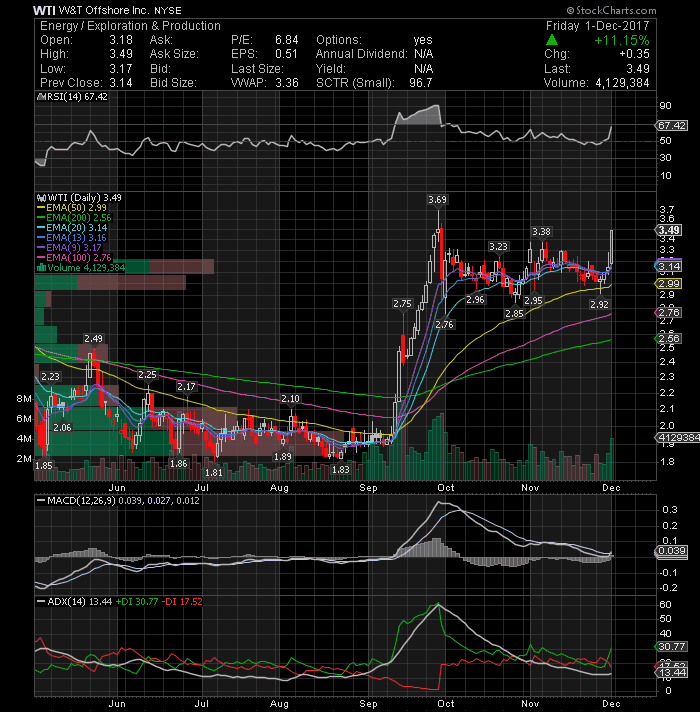The image size is (700, 712).
Task: Click the volume bars icon in the legend
Action: 41,267
